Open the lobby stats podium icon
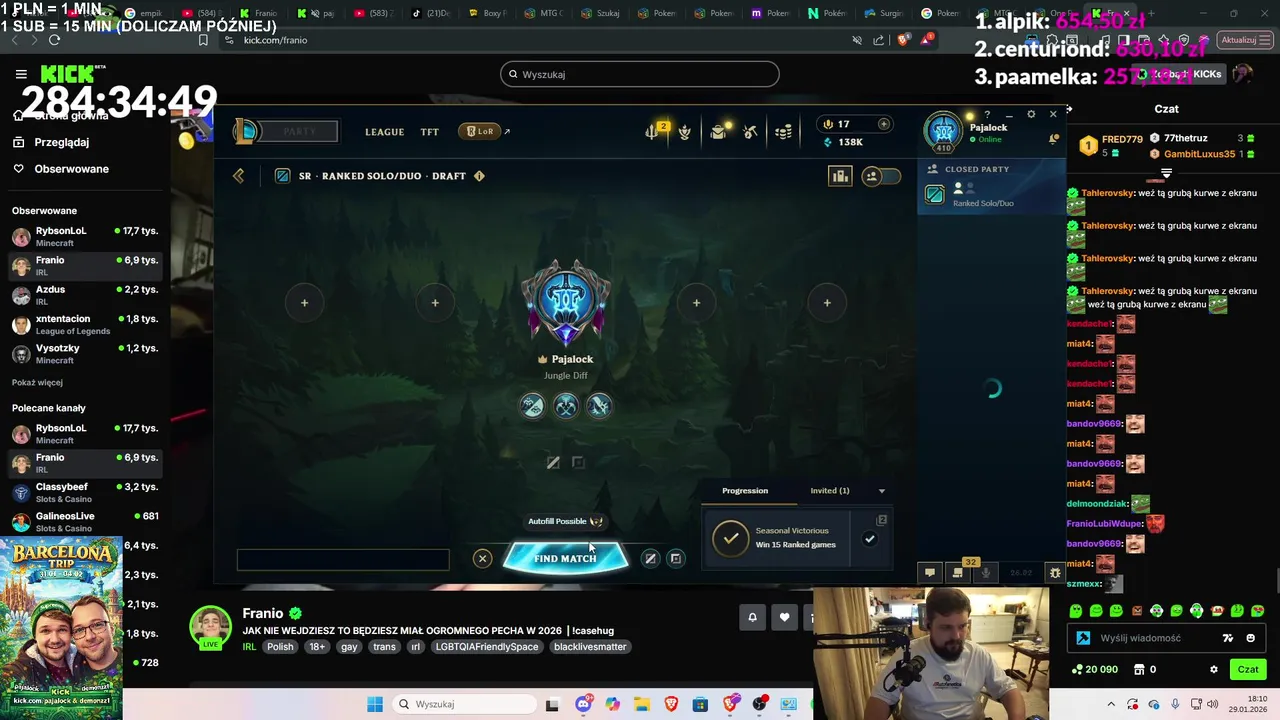The height and width of the screenshot is (720, 1280). coord(840,176)
